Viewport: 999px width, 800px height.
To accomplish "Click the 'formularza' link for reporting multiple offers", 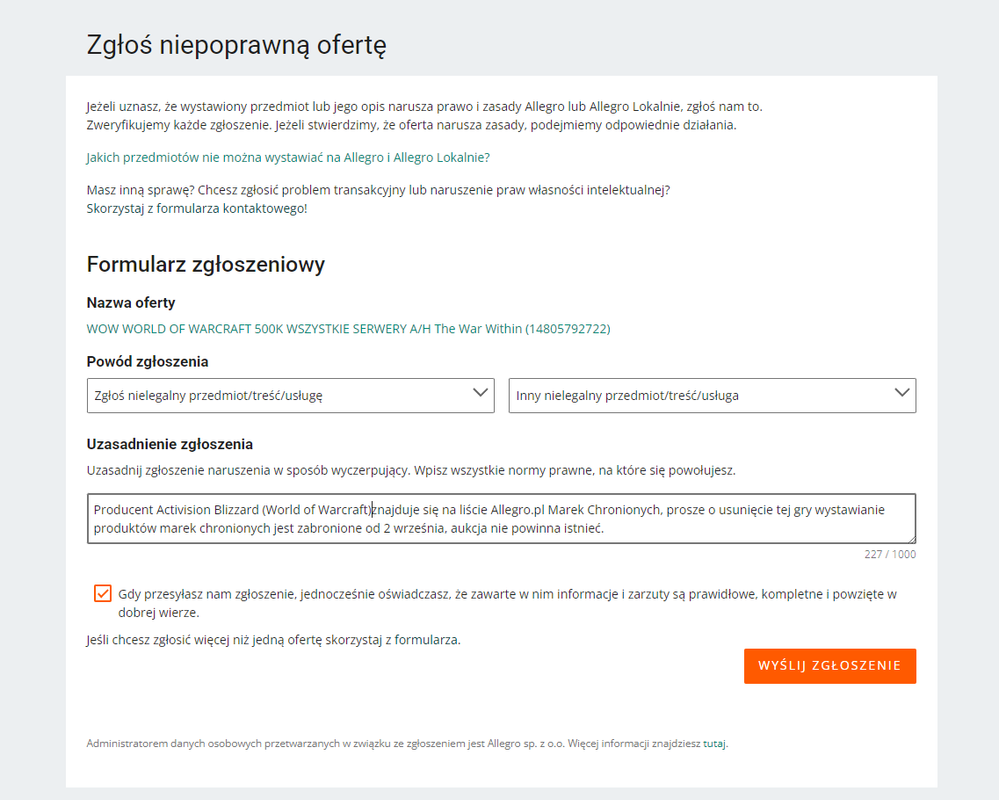I will tap(426, 639).
